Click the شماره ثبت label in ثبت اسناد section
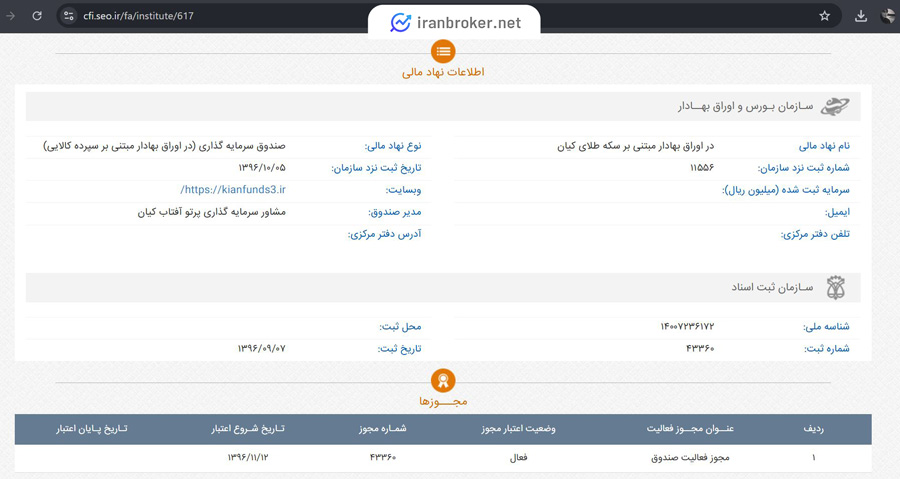The width and height of the screenshot is (900, 479). (x=827, y=349)
